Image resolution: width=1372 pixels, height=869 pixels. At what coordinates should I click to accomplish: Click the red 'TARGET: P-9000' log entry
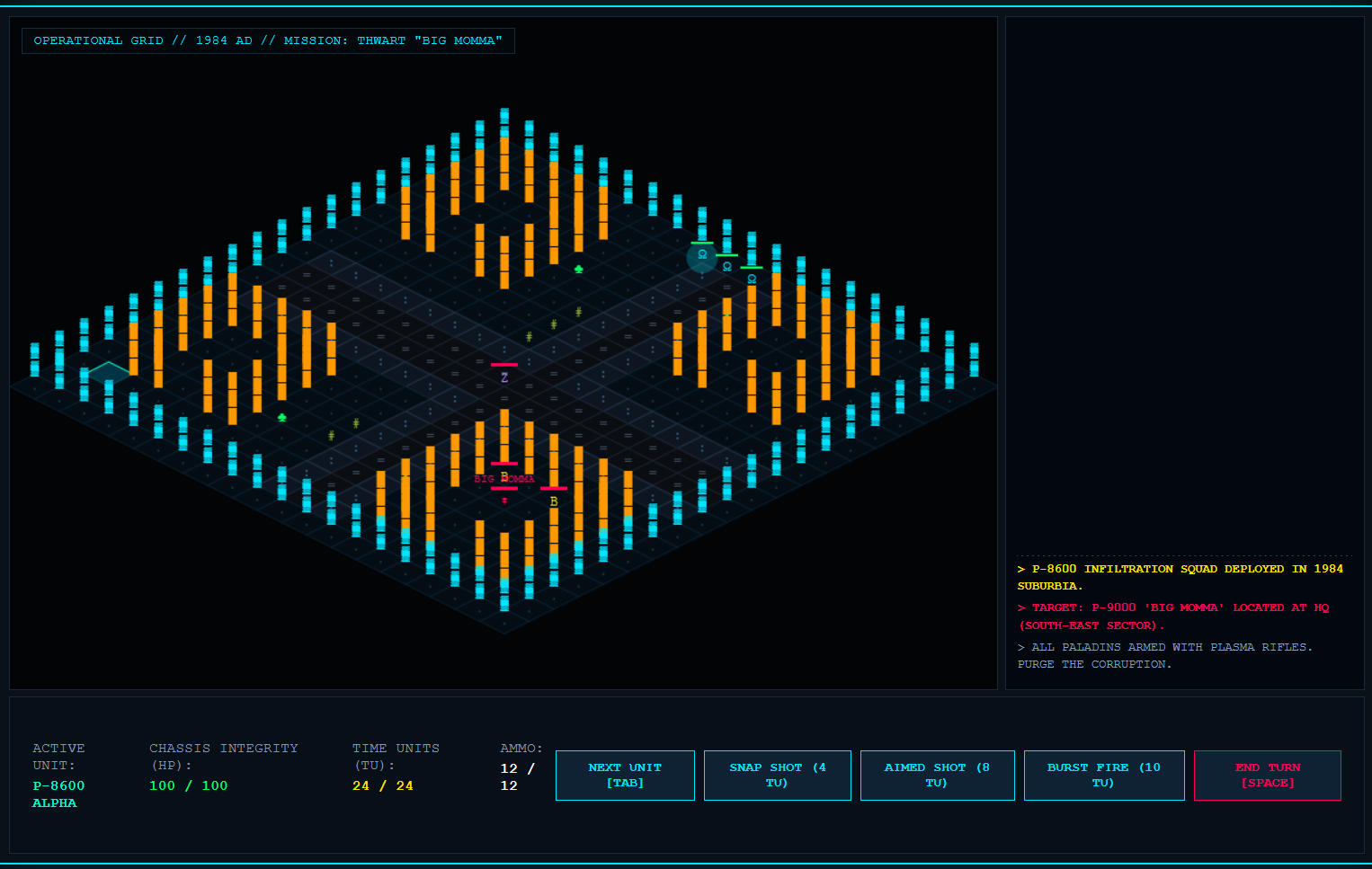pos(1173,616)
